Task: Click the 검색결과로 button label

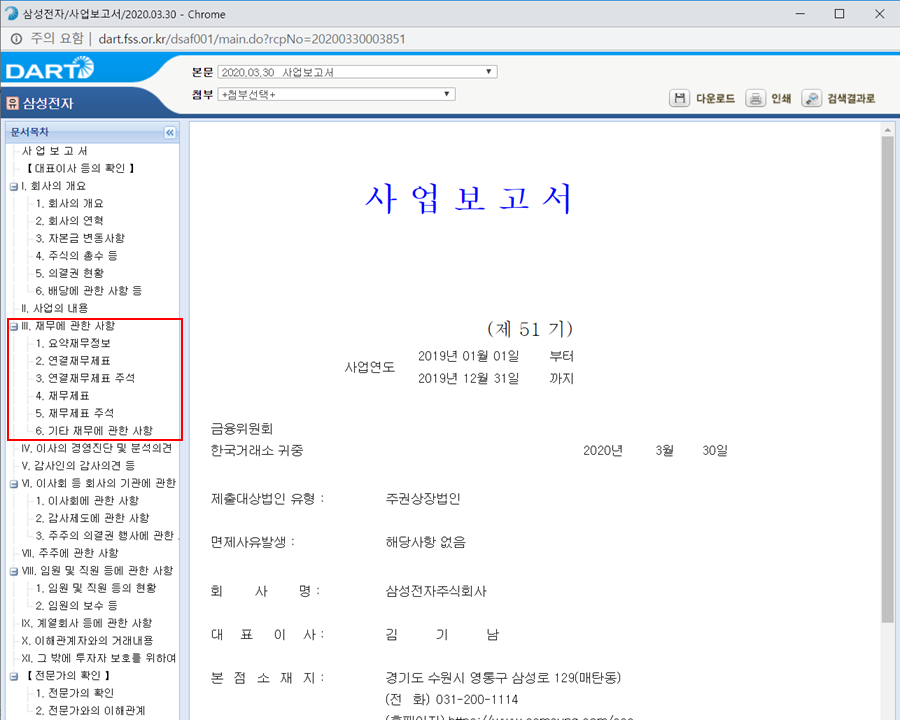Action: [x=851, y=99]
